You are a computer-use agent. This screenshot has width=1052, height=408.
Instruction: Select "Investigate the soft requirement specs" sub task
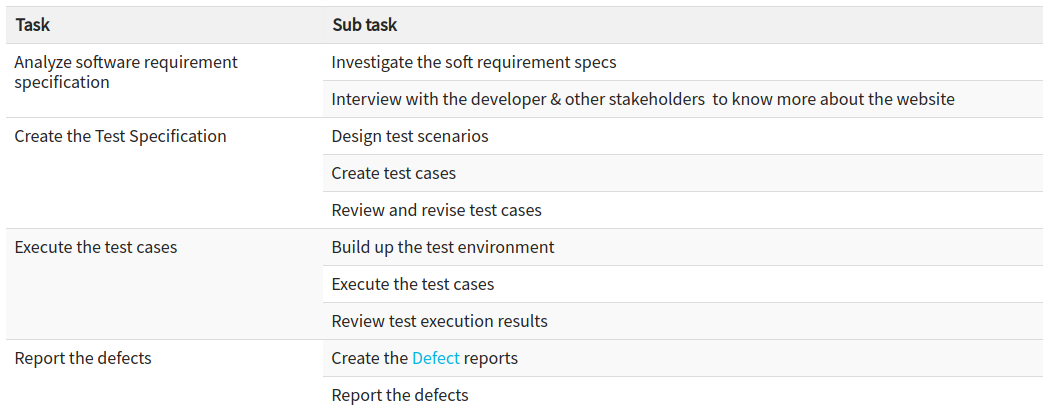(x=473, y=62)
